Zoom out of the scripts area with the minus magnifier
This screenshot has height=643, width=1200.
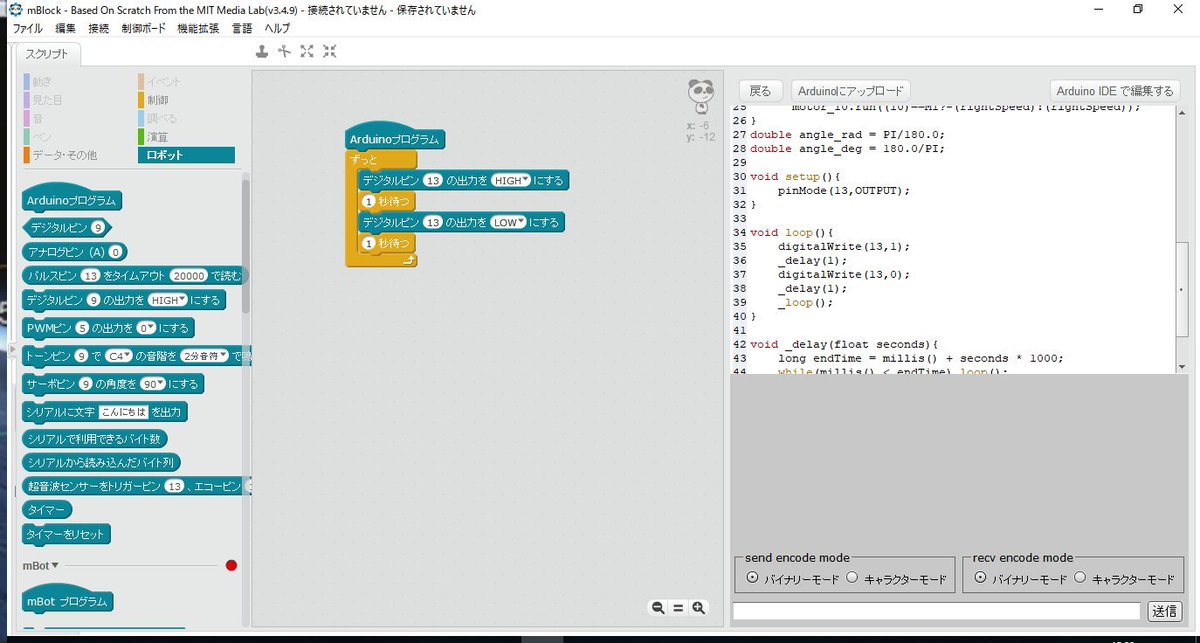pyautogui.click(x=658, y=607)
